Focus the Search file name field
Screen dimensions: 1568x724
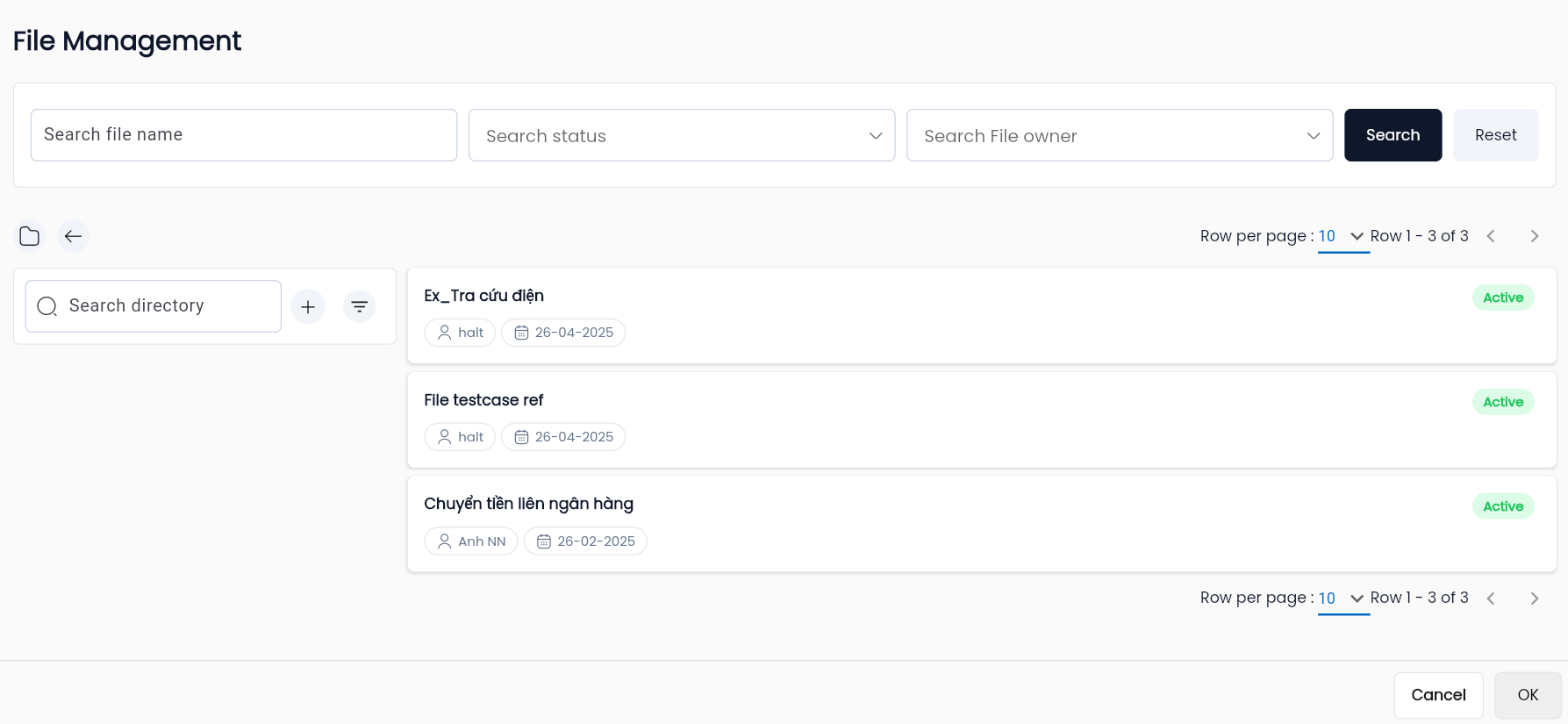[x=244, y=135]
